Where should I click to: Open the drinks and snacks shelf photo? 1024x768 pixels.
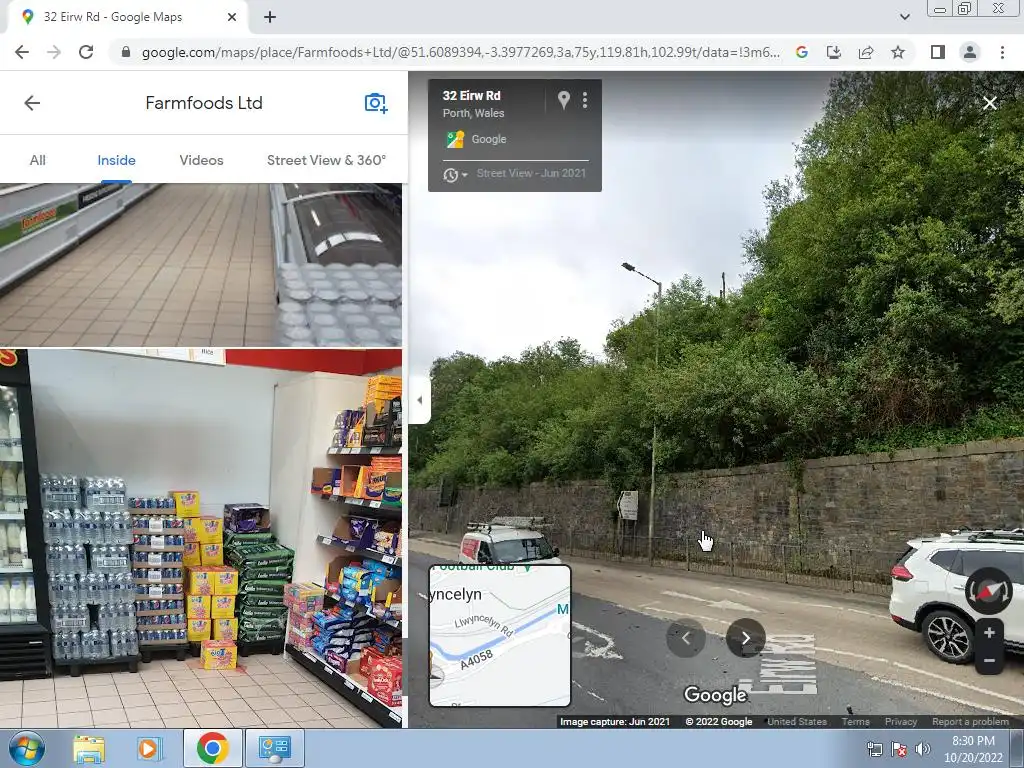(x=201, y=539)
